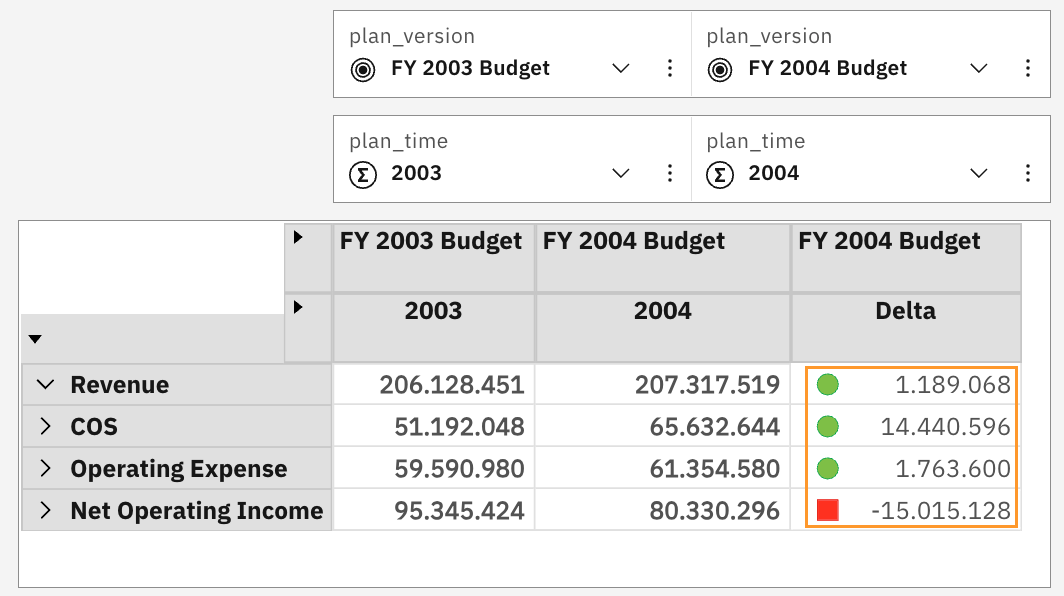
Task: Click the target icon beside FY 2003 Budget
Action: [362, 69]
